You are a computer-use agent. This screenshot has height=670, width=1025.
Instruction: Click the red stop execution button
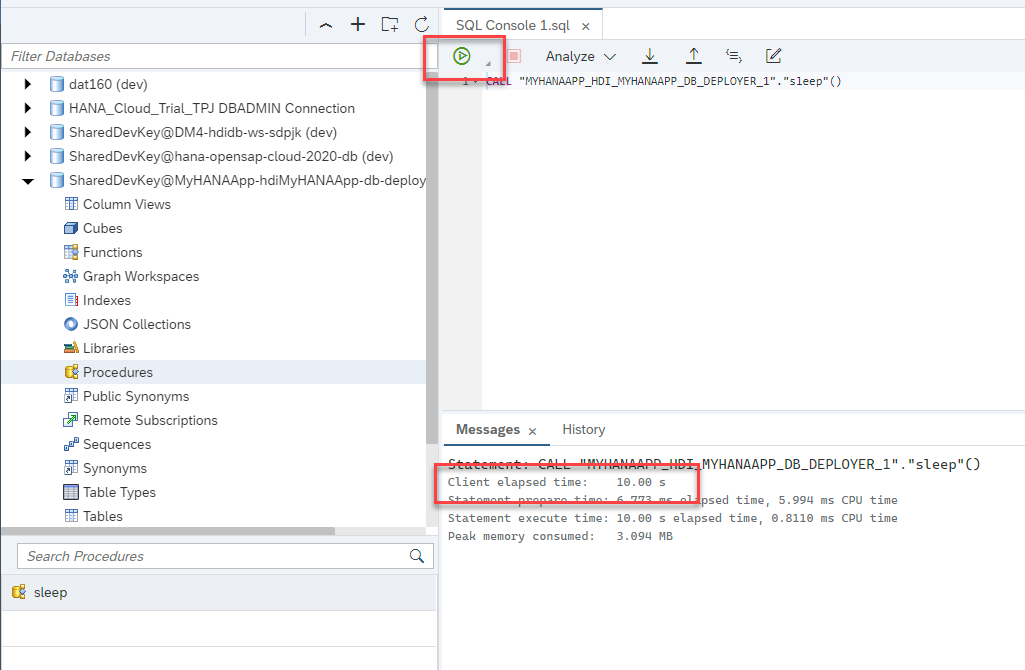tap(514, 56)
